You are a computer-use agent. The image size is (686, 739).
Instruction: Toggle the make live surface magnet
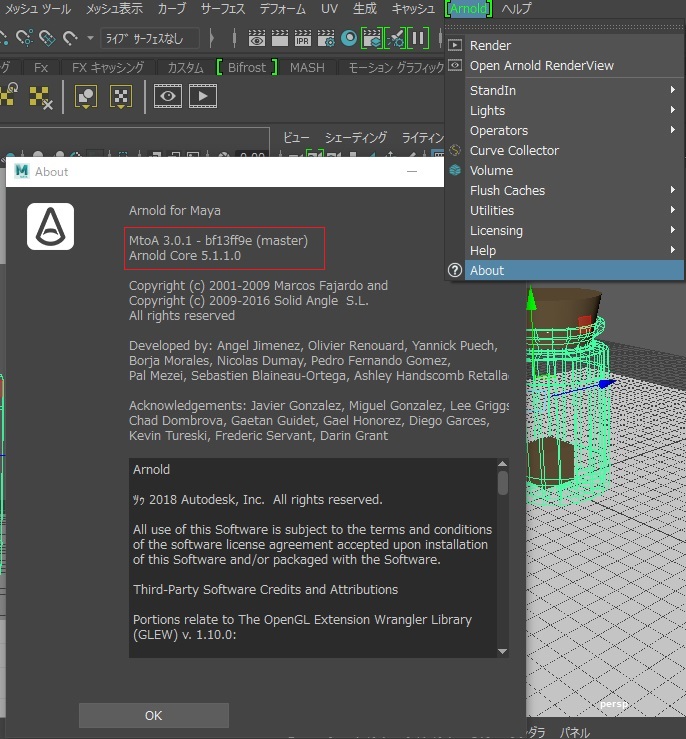click(x=70, y=37)
